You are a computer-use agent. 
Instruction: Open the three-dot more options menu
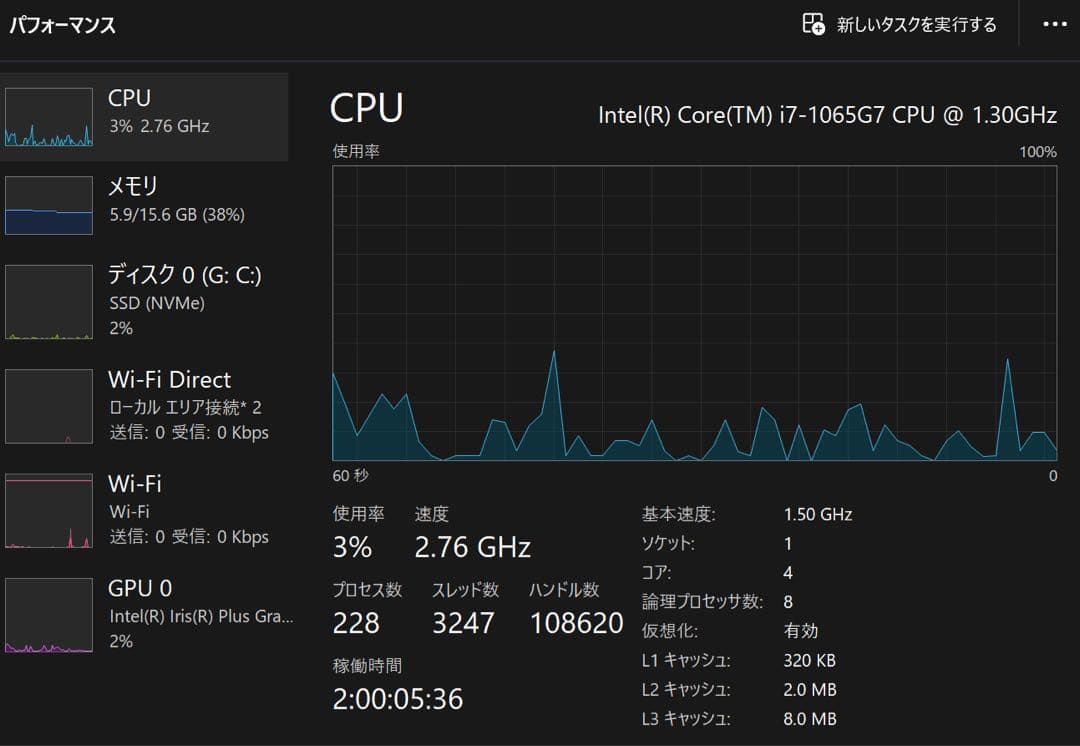[1055, 24]
